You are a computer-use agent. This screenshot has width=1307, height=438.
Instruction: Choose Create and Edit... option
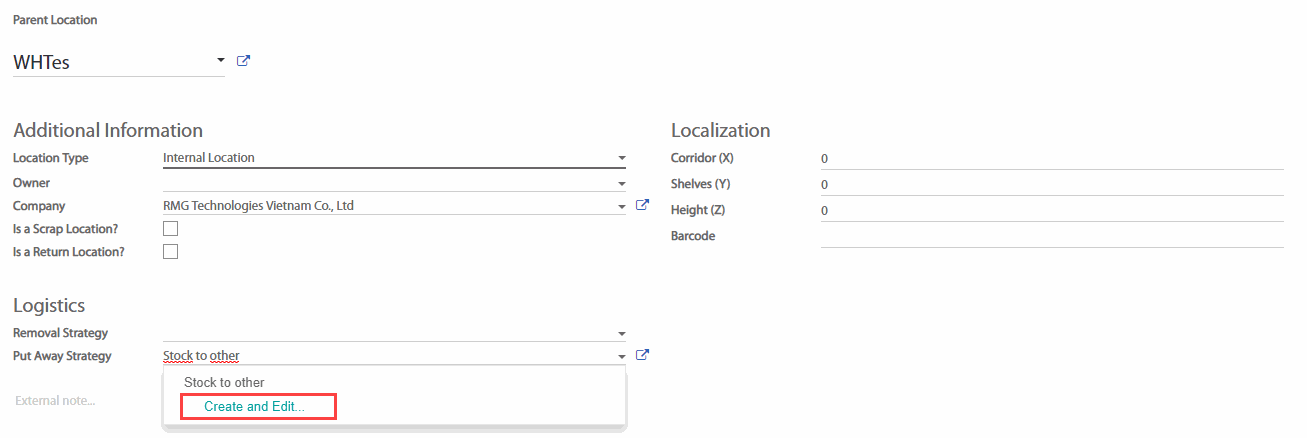coord(254,407)
